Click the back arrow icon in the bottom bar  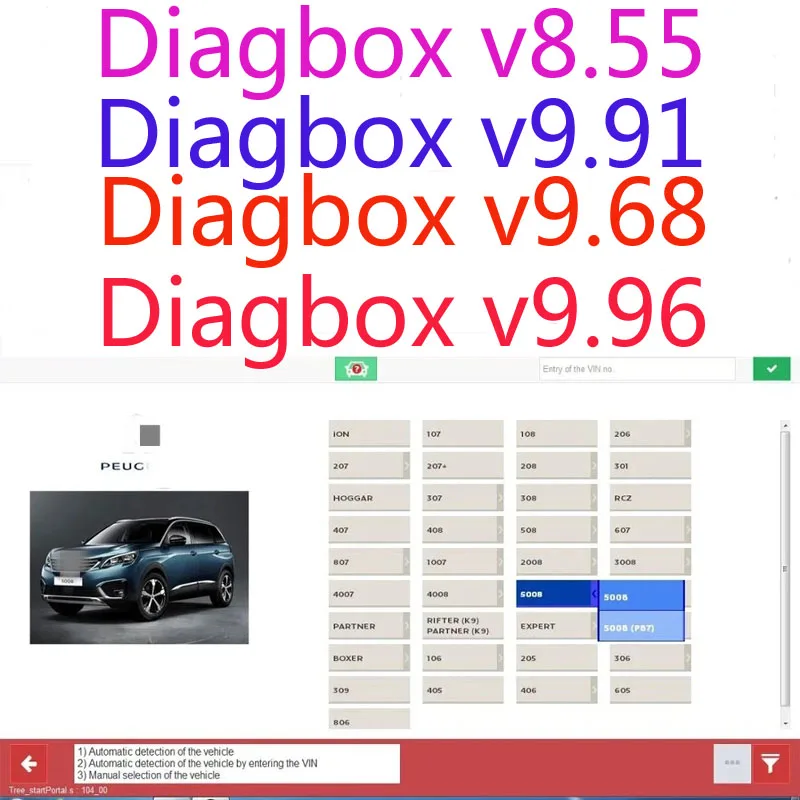29,763
